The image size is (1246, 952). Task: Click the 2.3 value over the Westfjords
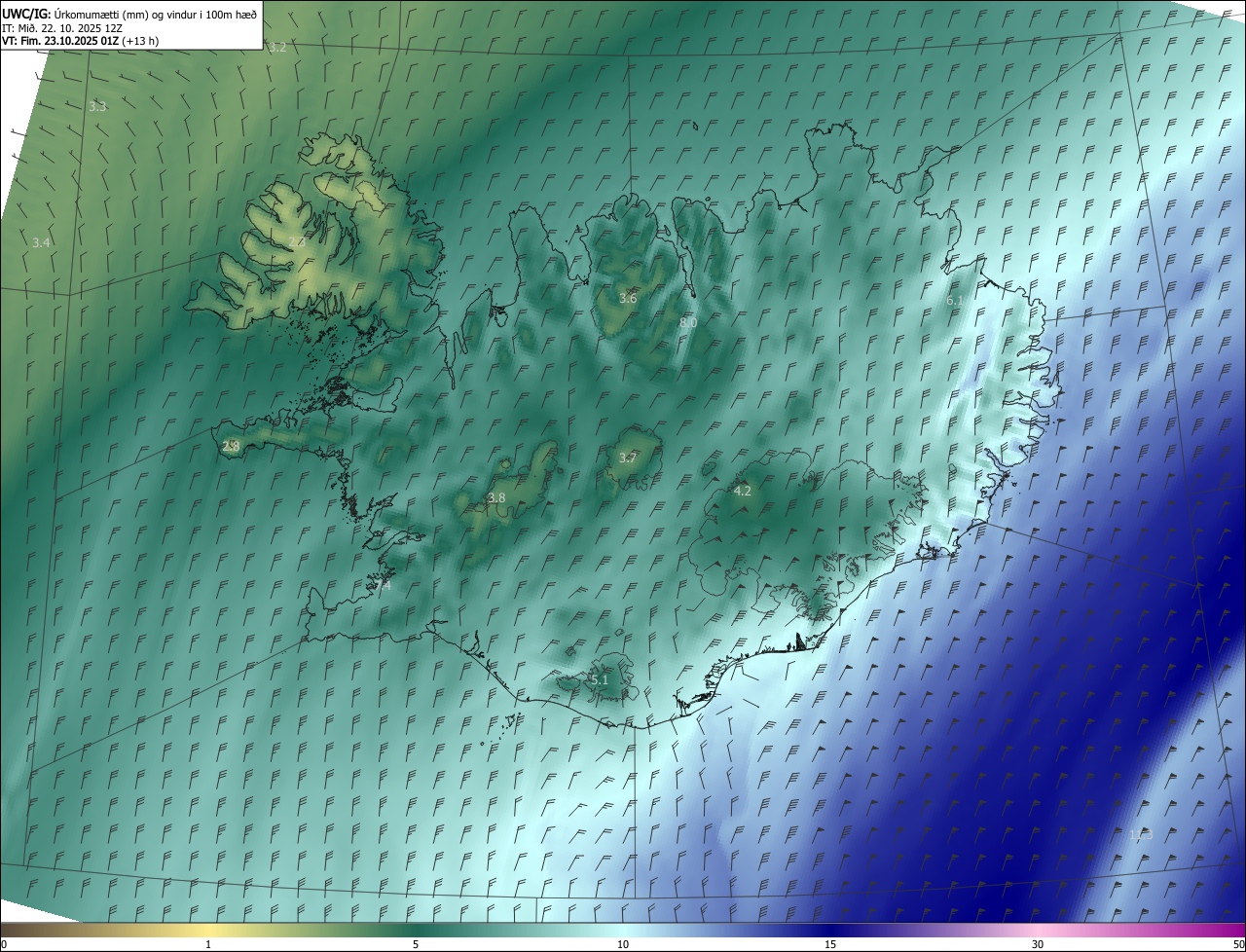point(297,241)
